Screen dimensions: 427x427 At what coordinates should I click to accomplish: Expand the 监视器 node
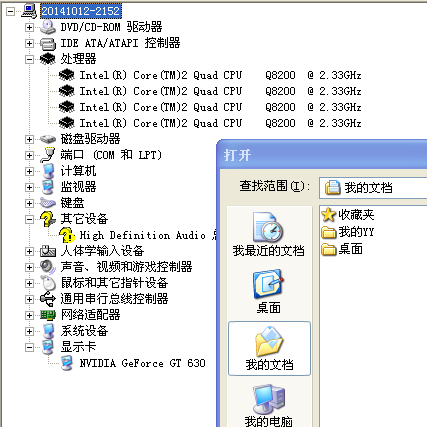[x=29, y=187]
